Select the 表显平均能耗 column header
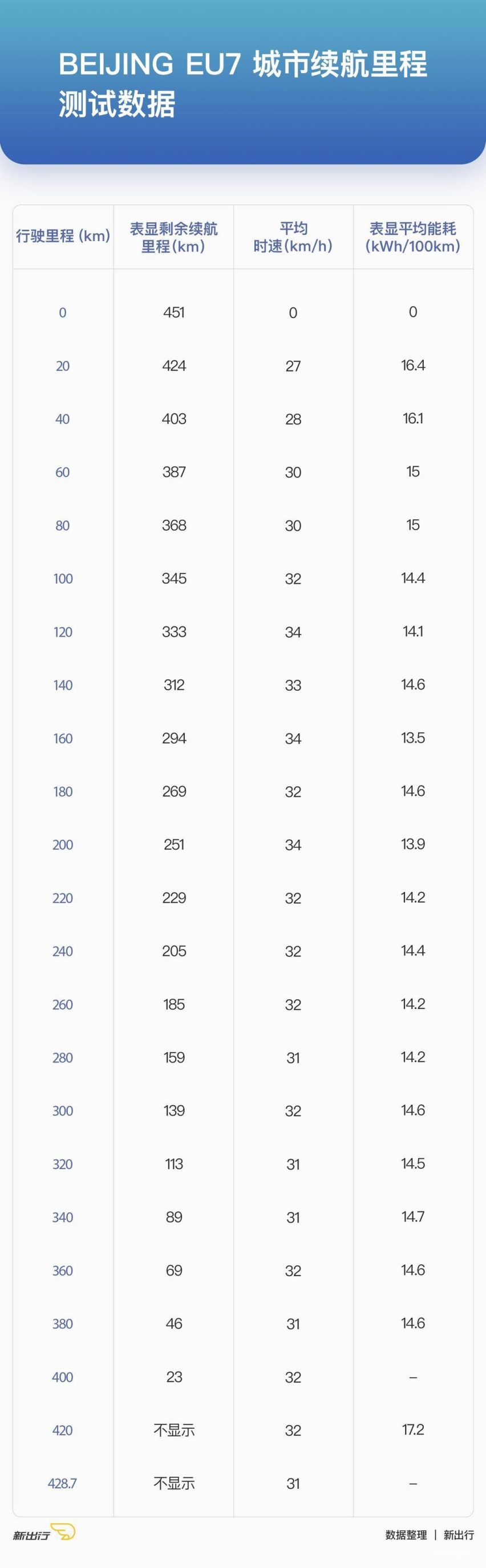 point(413,237)
